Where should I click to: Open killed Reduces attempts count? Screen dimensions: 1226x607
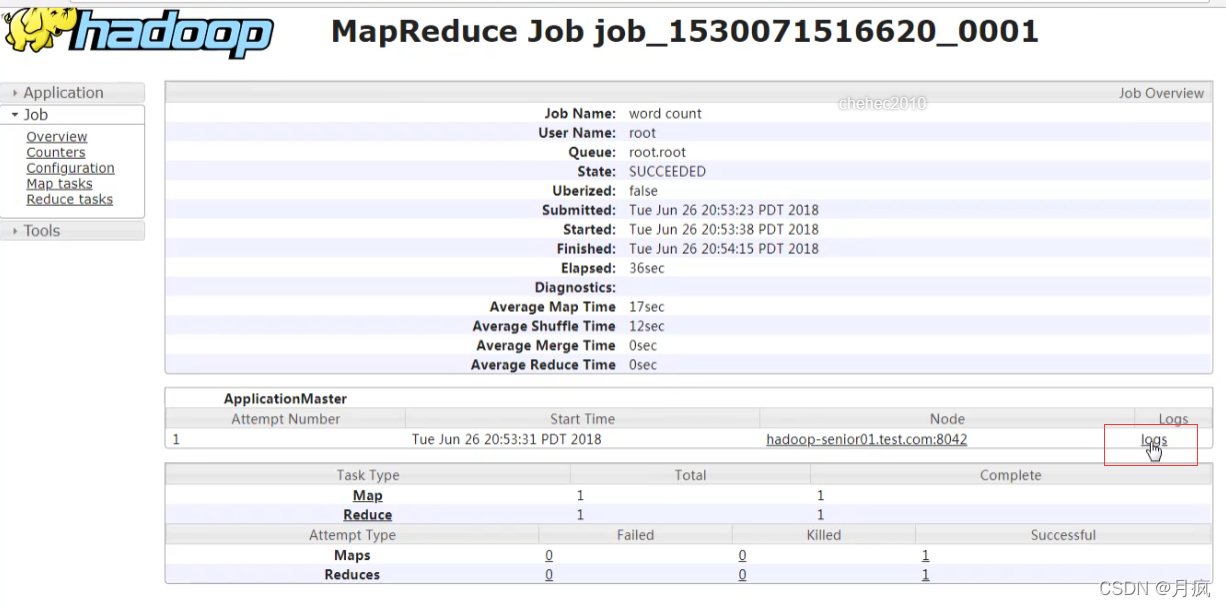pos(742,575)
